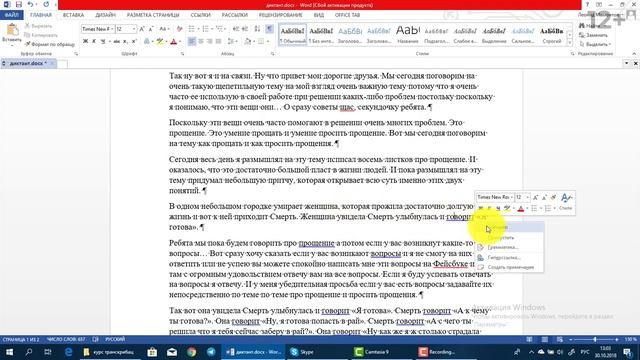
Task: Toggle the paragraph marks (¶) display
Action: (269, 29)
